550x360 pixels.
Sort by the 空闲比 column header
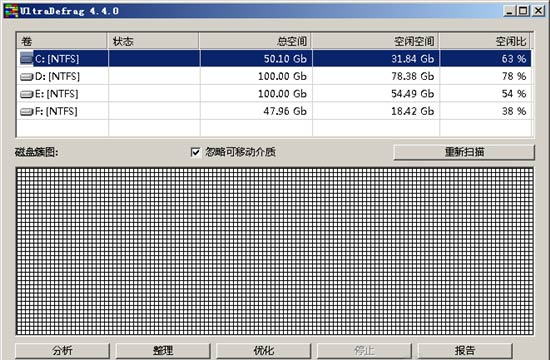pos(485,41)
